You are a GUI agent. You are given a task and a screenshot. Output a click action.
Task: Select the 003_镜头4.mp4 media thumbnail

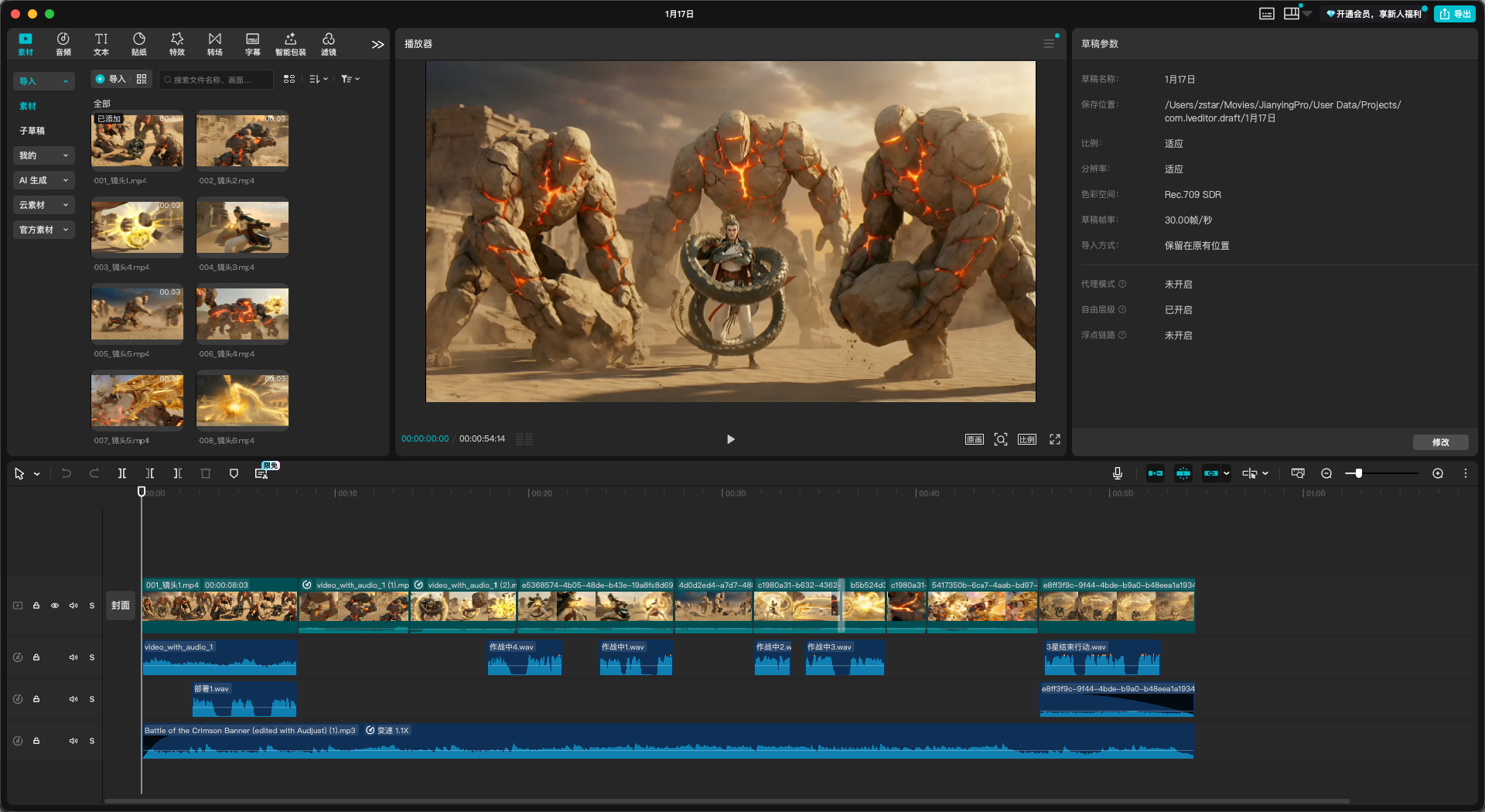tap(138, 227)
